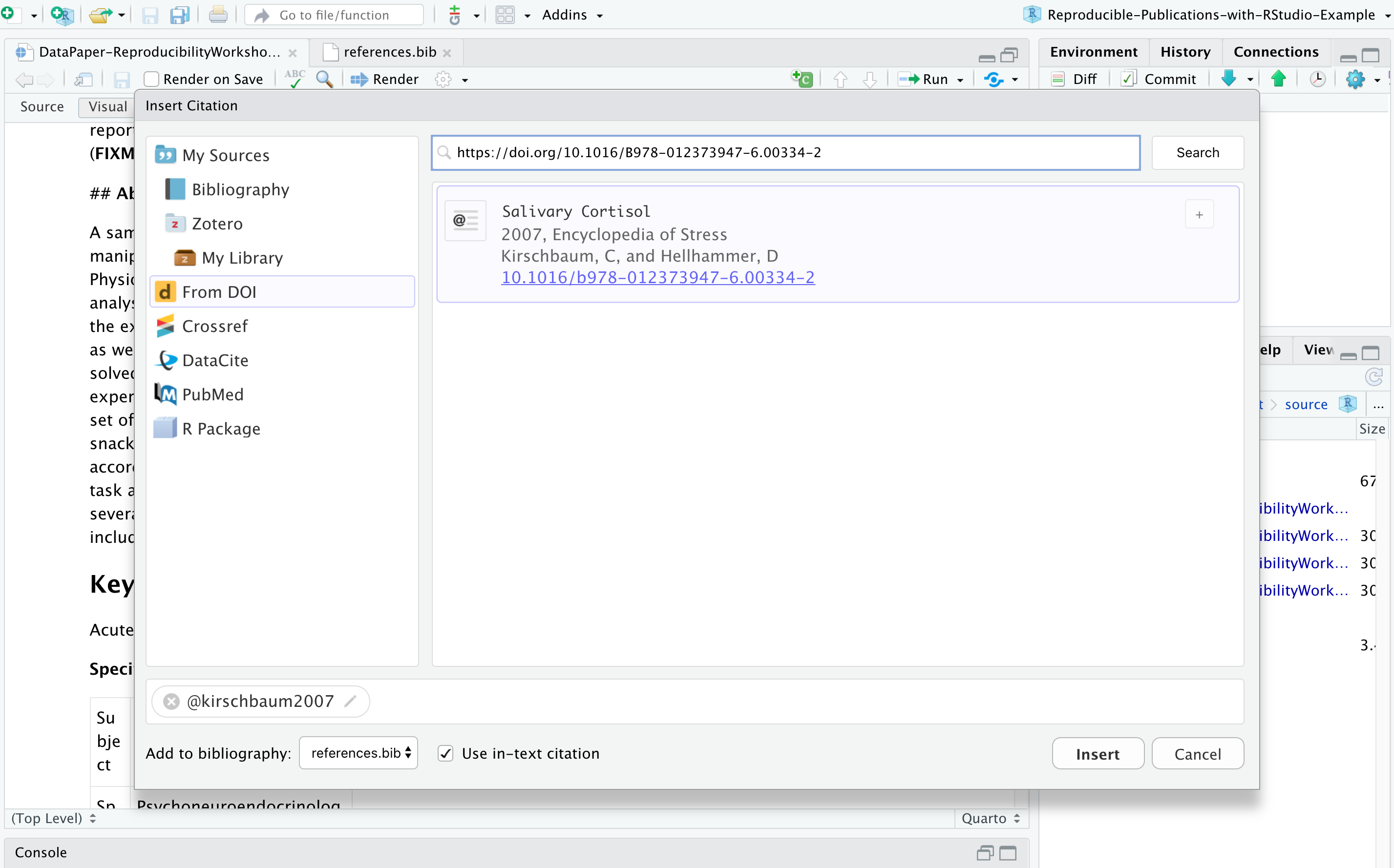Open the references.bib bibliography dropdown
The width and height of the screenshot is (1394, 868).
pos(359,753)
